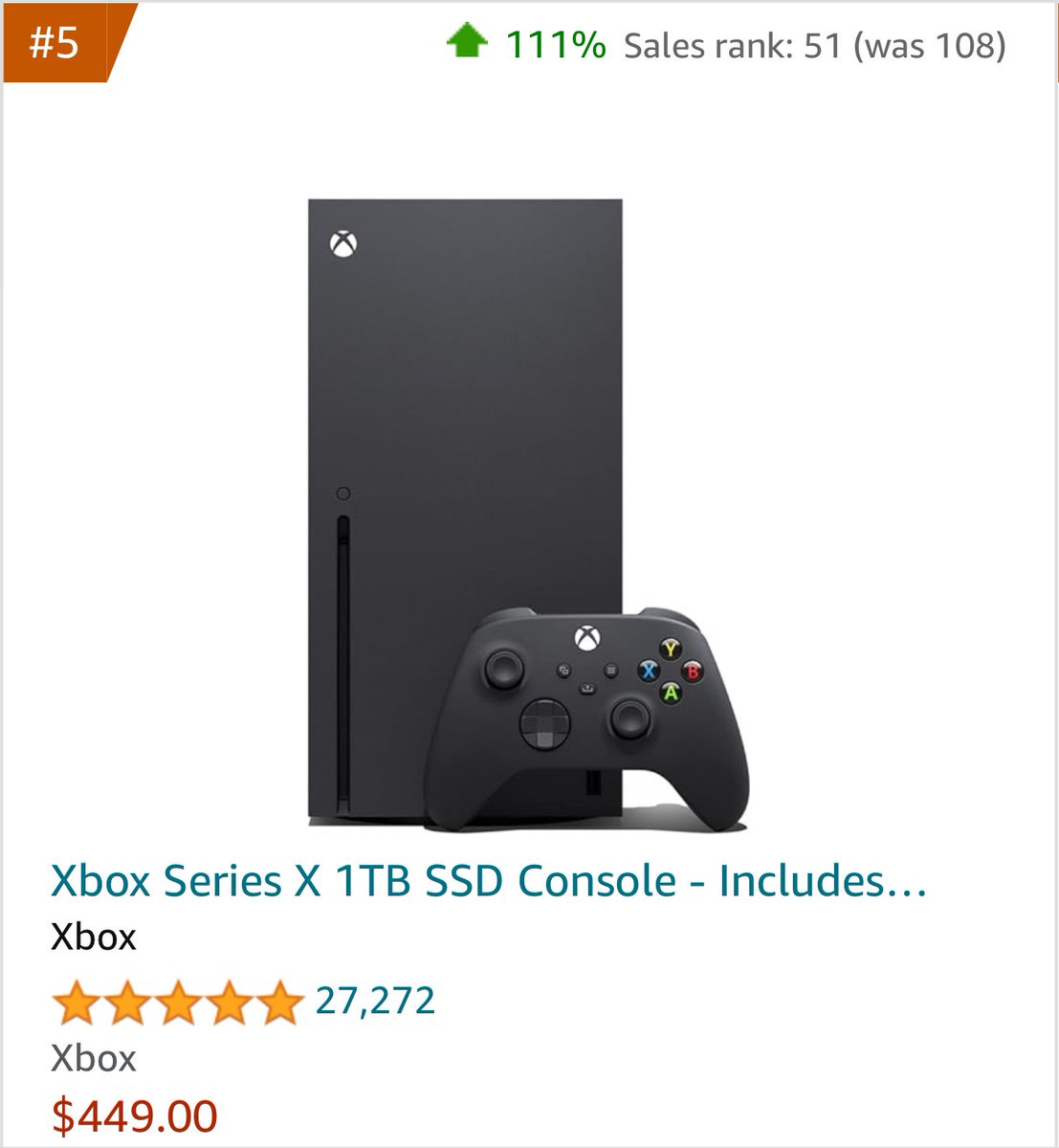Click the Menu button on the controller
The width and height of the screenshot is (1059, 1148).
(x=611, y=672)
